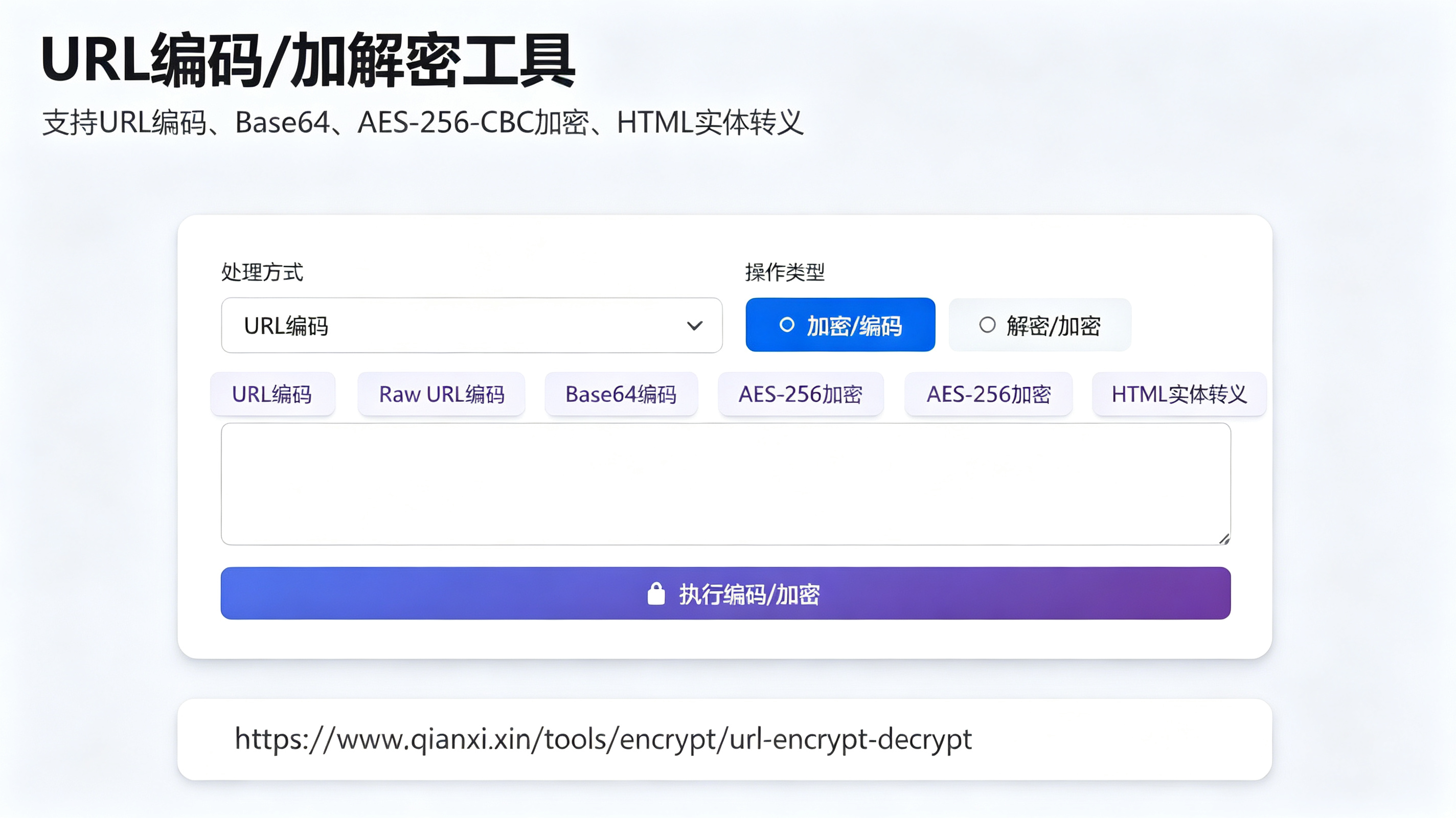1456x818 pixels.
Task: Click the URL编码/加解密工具 page title
Action: point(309,60)
